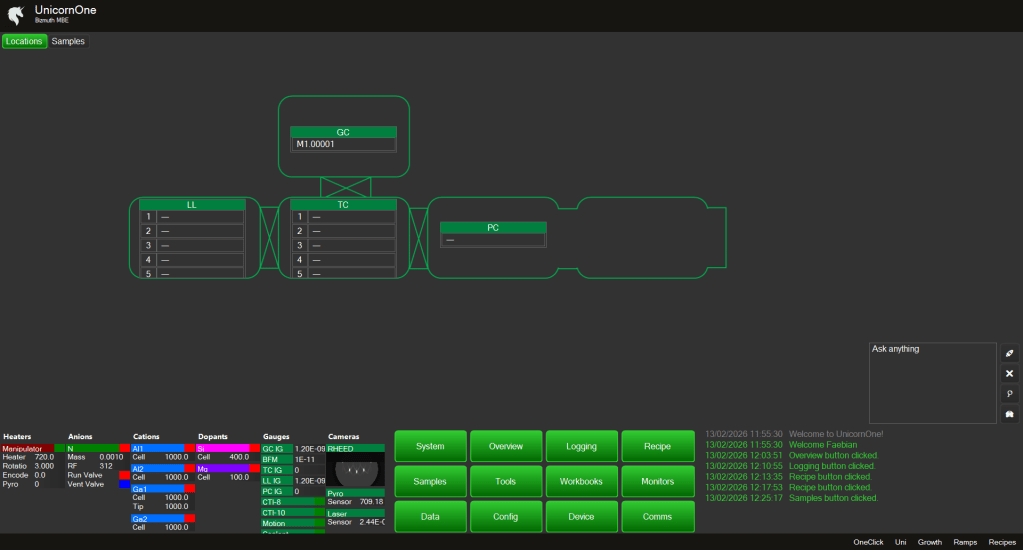Click the gate valve between LL and TC
The height and width of the screenshot is (550, 1023).
pos(267,237)
